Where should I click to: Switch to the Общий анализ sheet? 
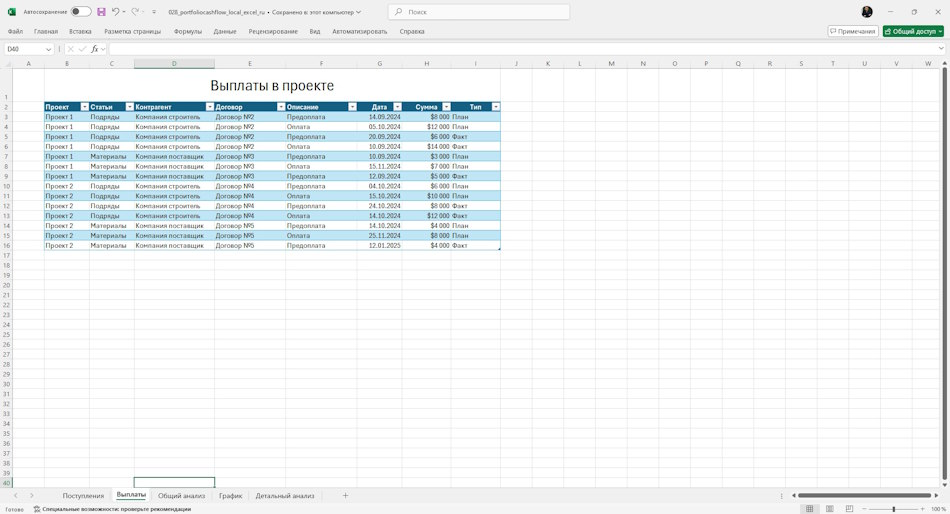tap(181, 496)
